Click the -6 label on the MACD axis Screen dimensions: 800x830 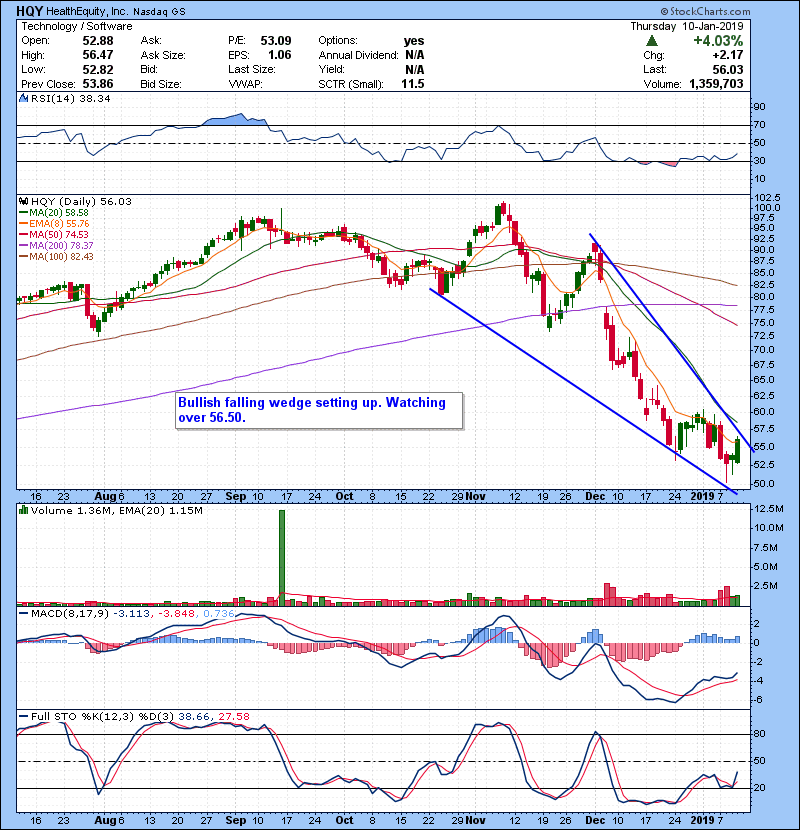[x=758, y=700]
